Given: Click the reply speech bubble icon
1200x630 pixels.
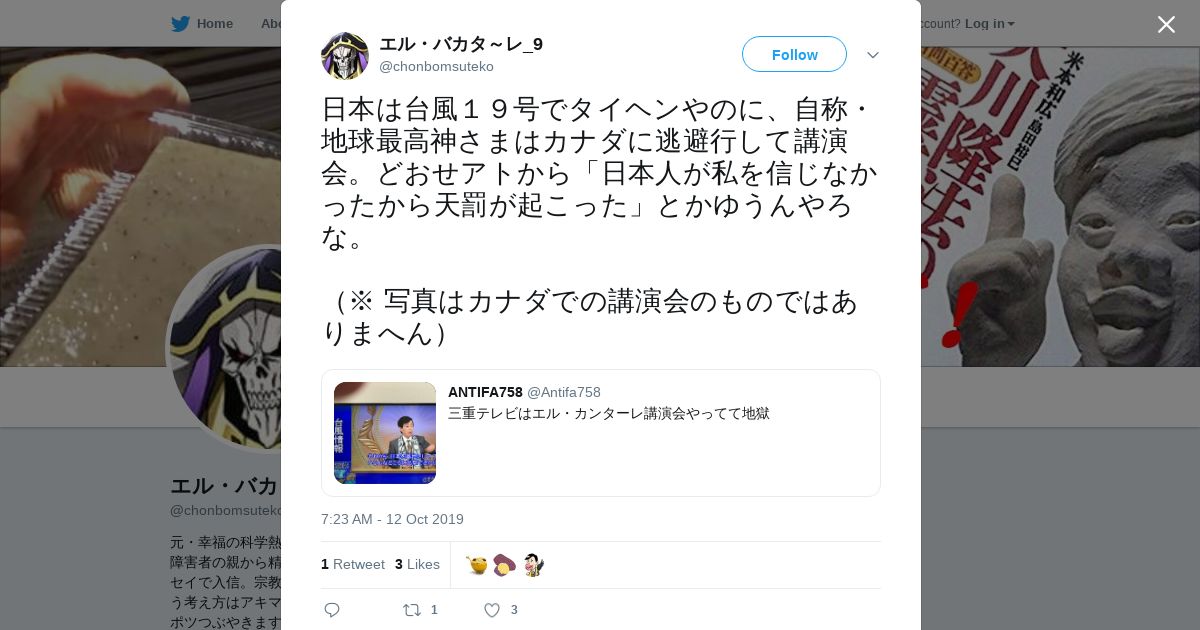Looking at the screenshot, I should 332,610.
